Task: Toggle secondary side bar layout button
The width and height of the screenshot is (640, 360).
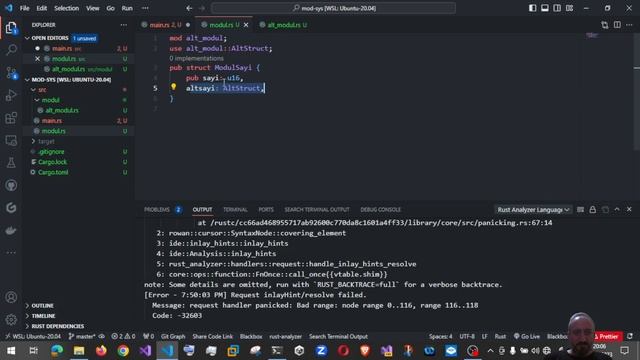Action: [557, 8]
